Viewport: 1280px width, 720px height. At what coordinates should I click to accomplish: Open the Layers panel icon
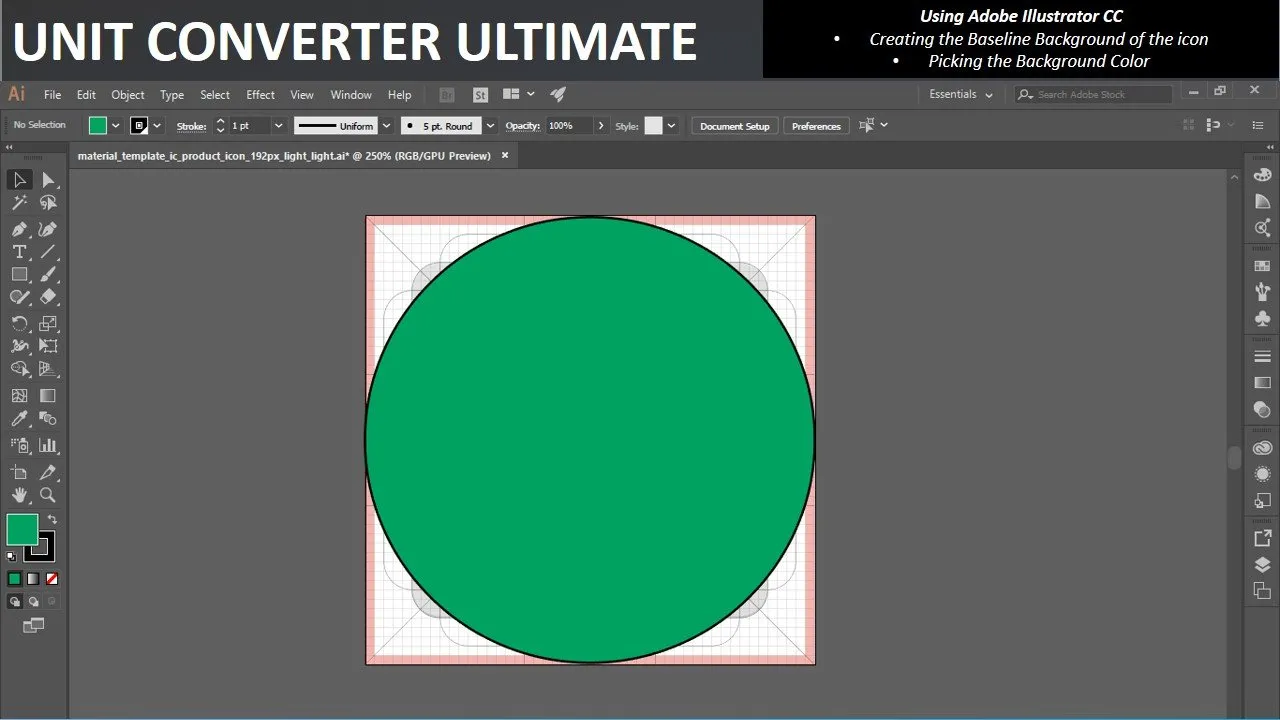[x=1262, y=565]
